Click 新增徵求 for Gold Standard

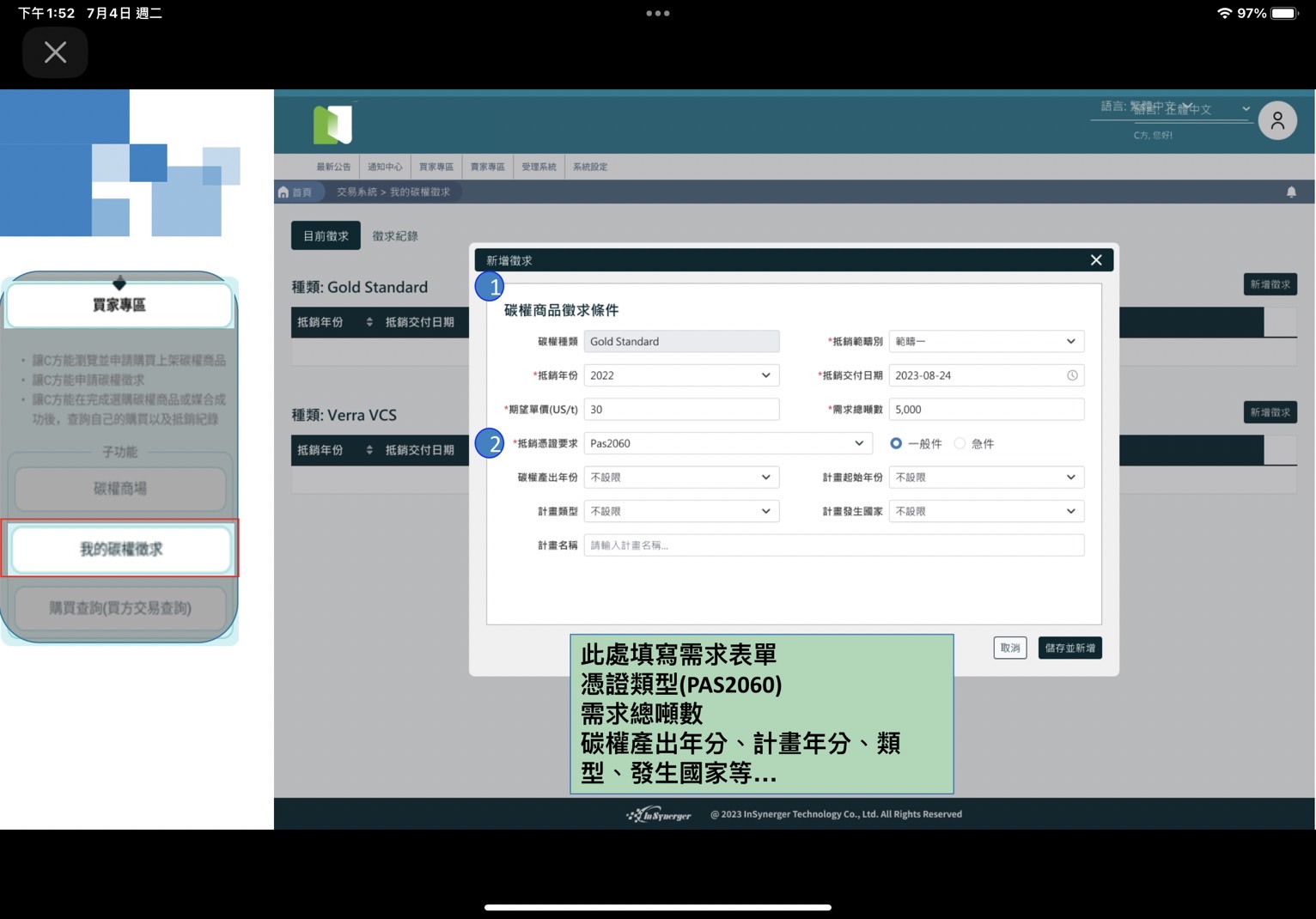click(1270, 284)
